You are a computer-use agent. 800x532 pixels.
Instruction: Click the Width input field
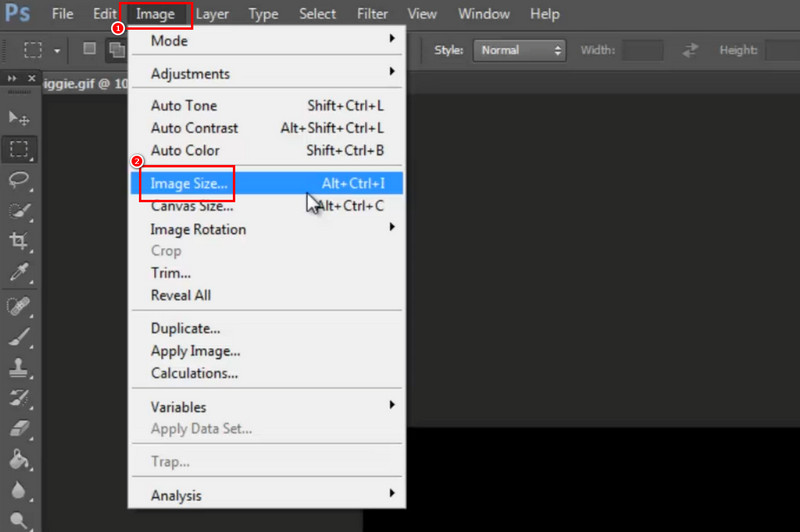[x=643, y=50]
